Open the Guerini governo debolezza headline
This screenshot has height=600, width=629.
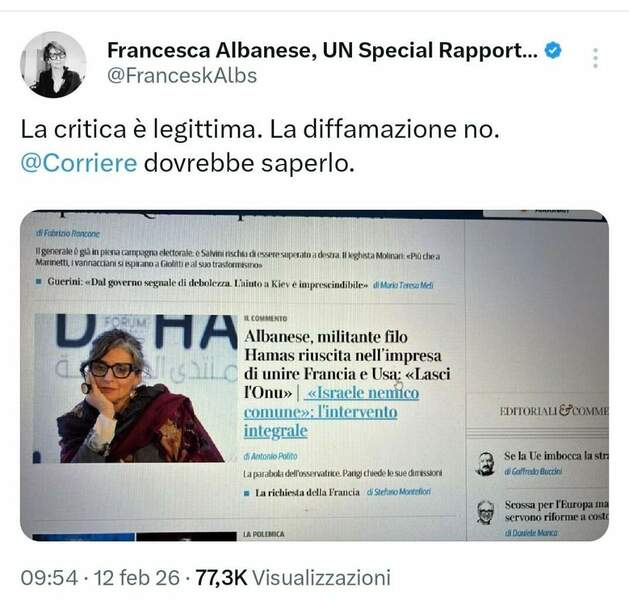click(x=208, y=283)
